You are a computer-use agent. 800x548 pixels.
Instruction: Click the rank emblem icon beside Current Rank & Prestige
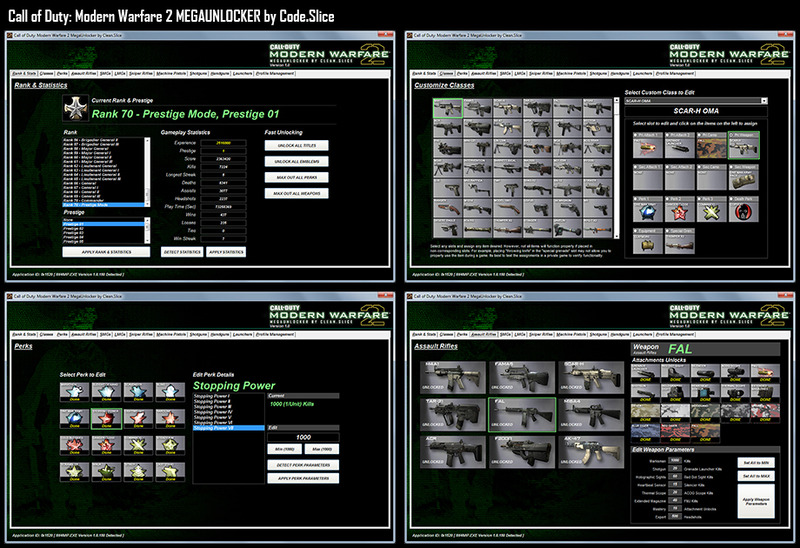coord(76,108)
